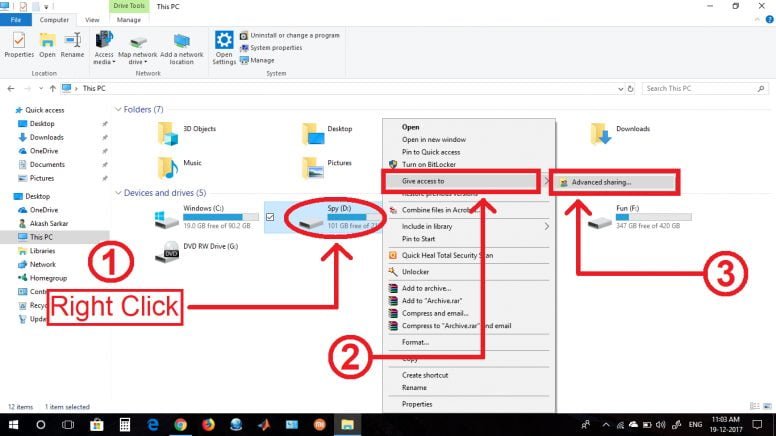Choose Give access to menu entry
The height and width of the screenshot is (436, 776).
[x=461, y=181]
